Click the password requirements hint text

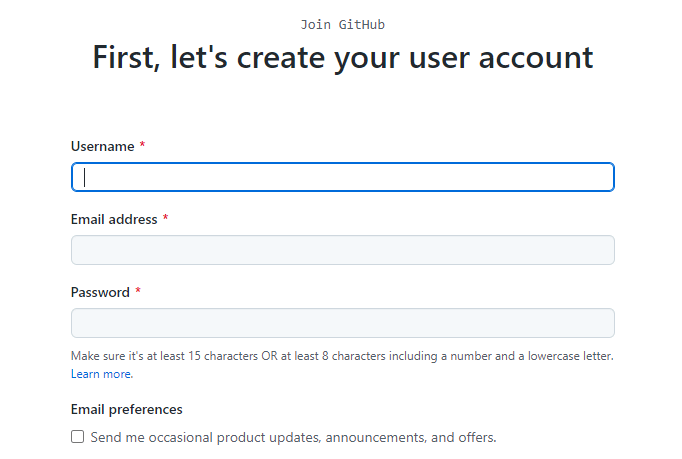click(342, 356)
